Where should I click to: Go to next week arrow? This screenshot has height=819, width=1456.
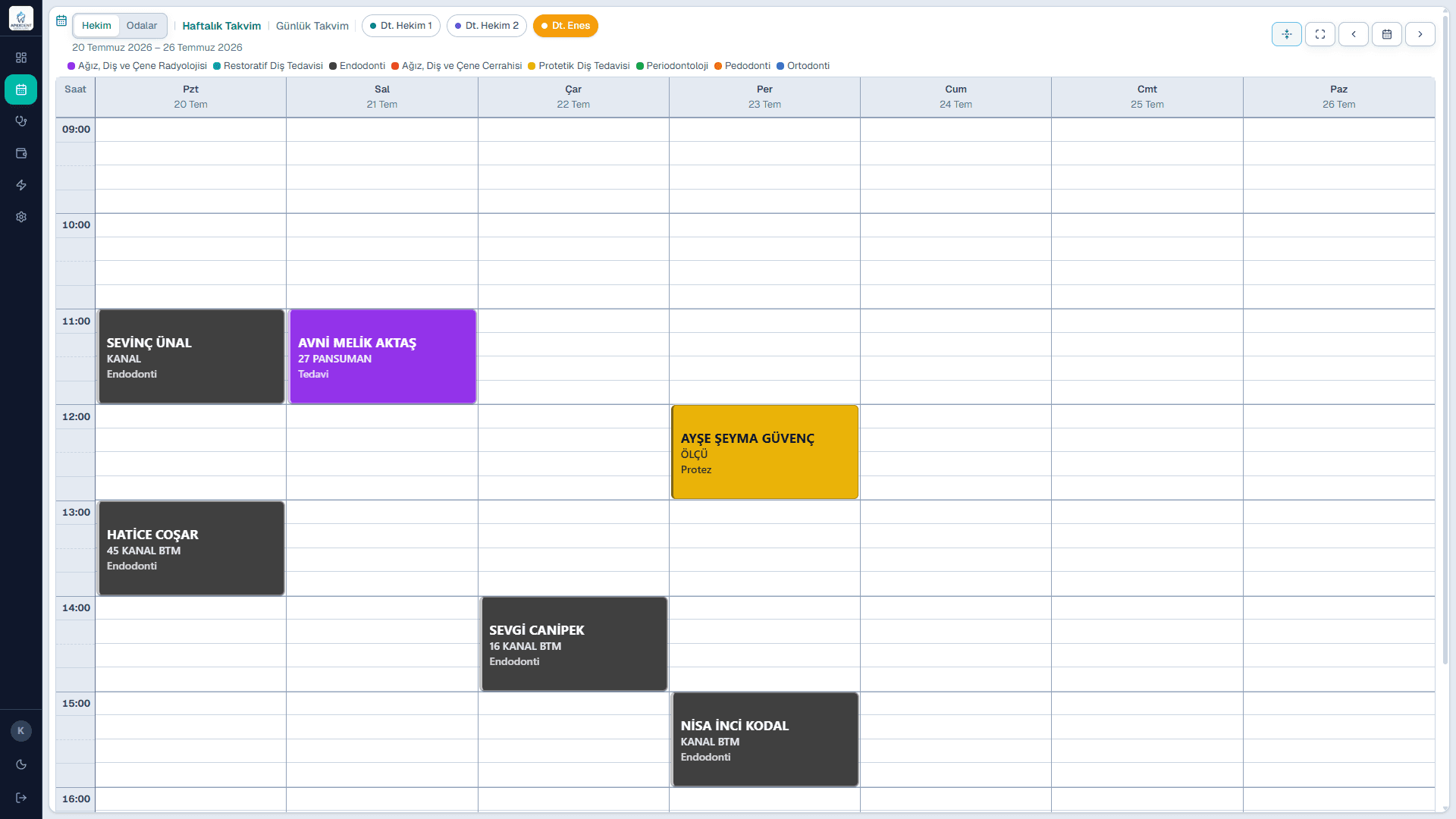coord(1420,34)
